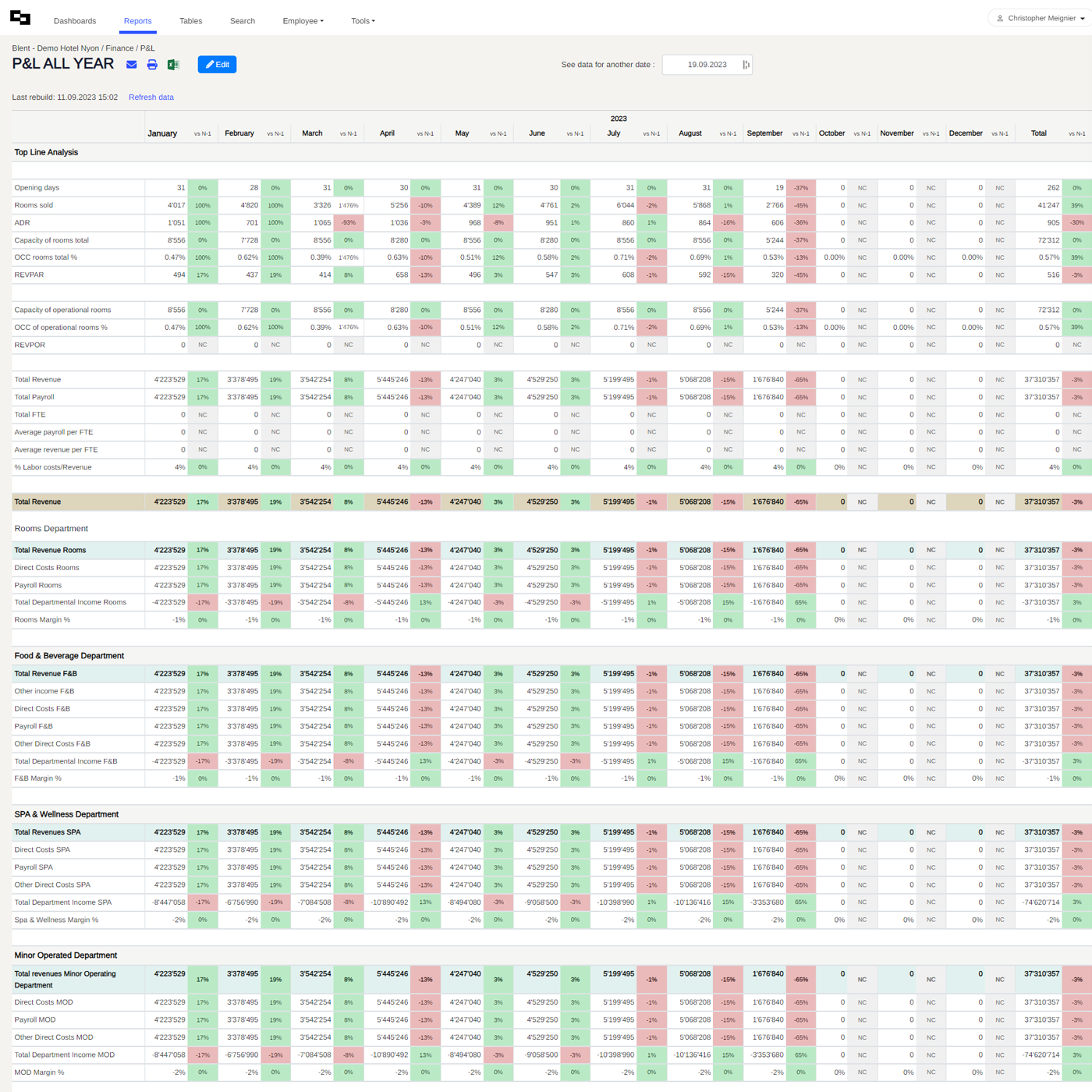Click the January column header
The width and height of the screenshot is (1092, 1092).
coord(162,133)
